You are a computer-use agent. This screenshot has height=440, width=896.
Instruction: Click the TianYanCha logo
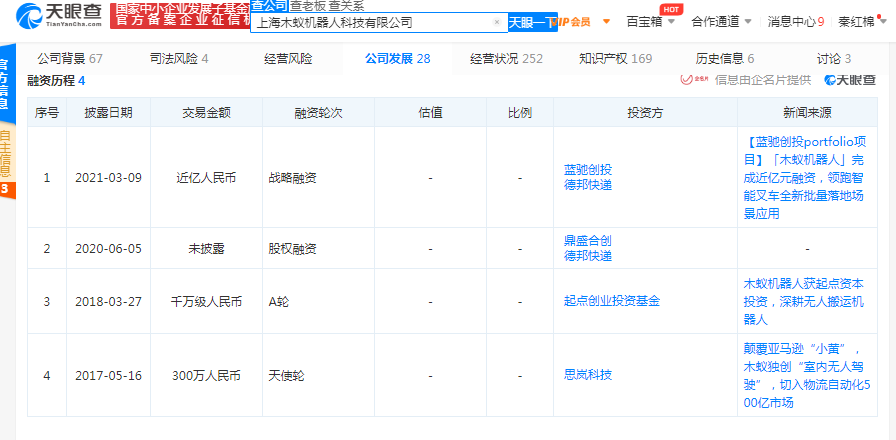click(59, 16)
